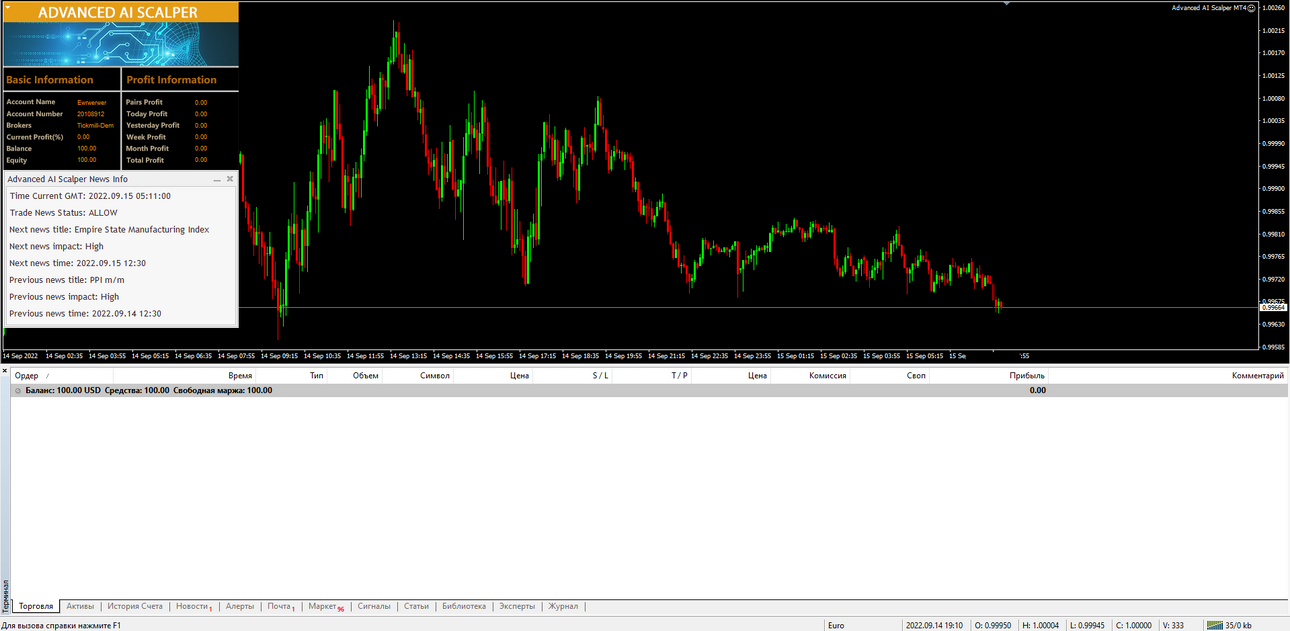Click the Equity value 100.00
Viewport: 1290px width, 631px height.
tap(87, 160)
